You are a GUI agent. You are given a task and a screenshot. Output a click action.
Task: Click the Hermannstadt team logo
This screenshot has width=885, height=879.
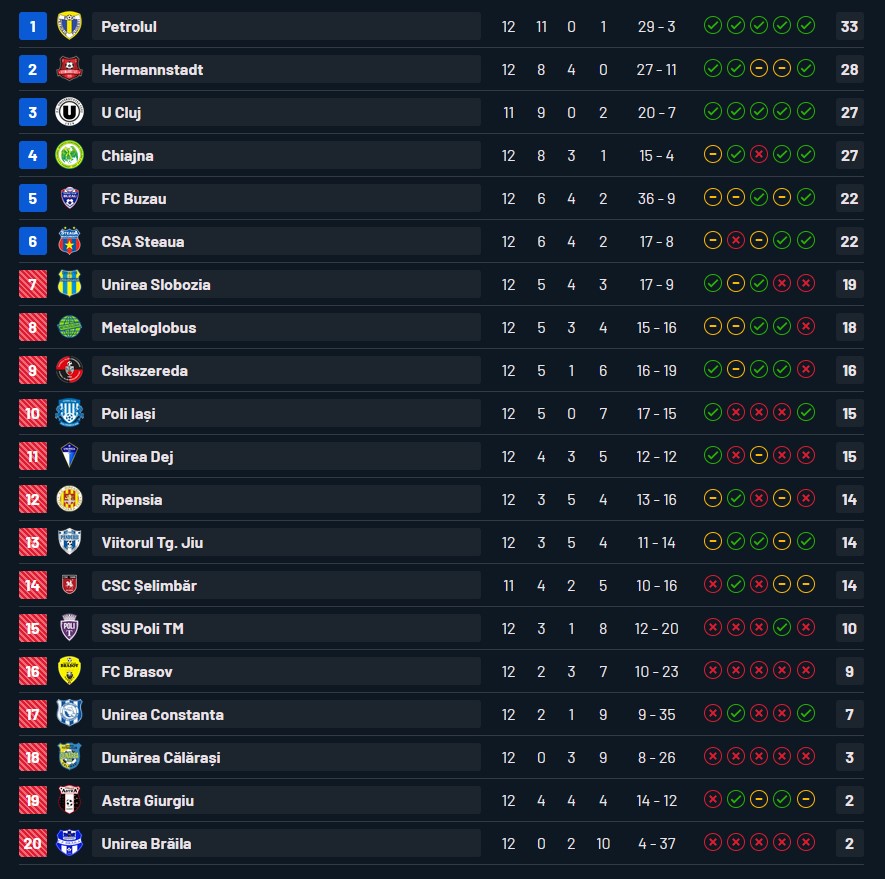pos(69,69)
